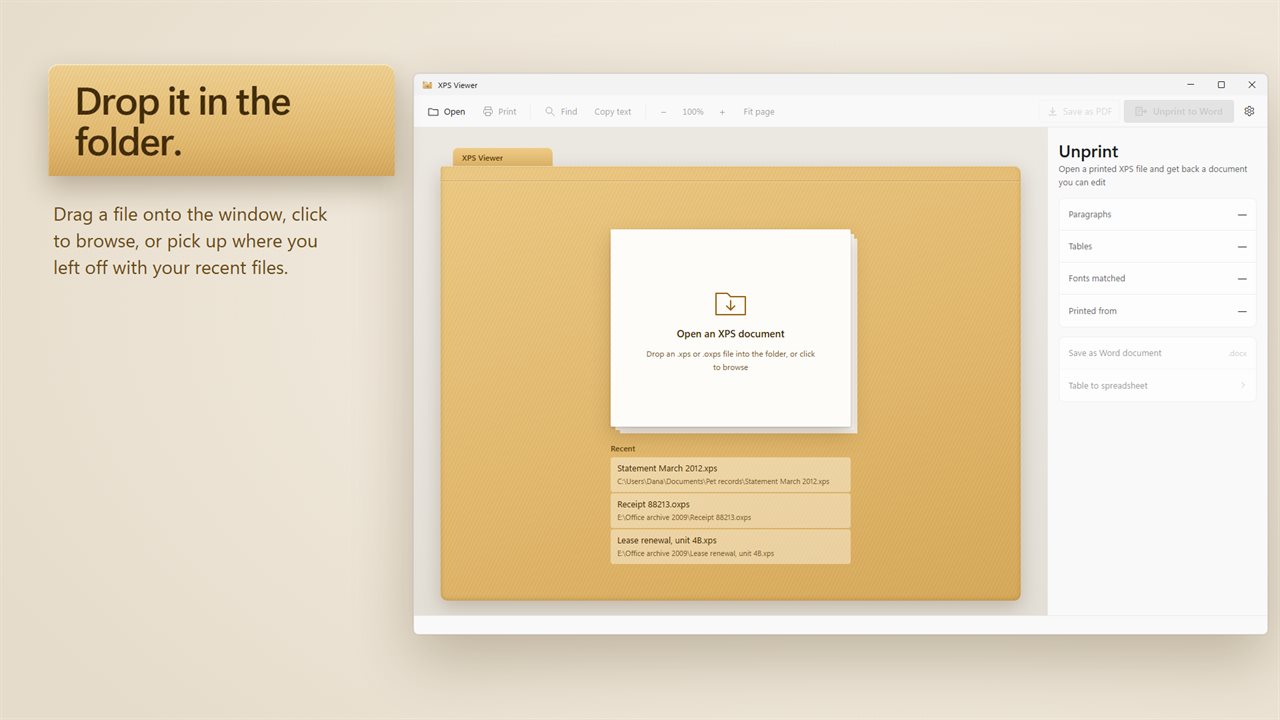The width and height of the screenshot is (1280, 720).
Task: Open recent file Statement March 2012.xps
Action: click(x=731, y=475)
